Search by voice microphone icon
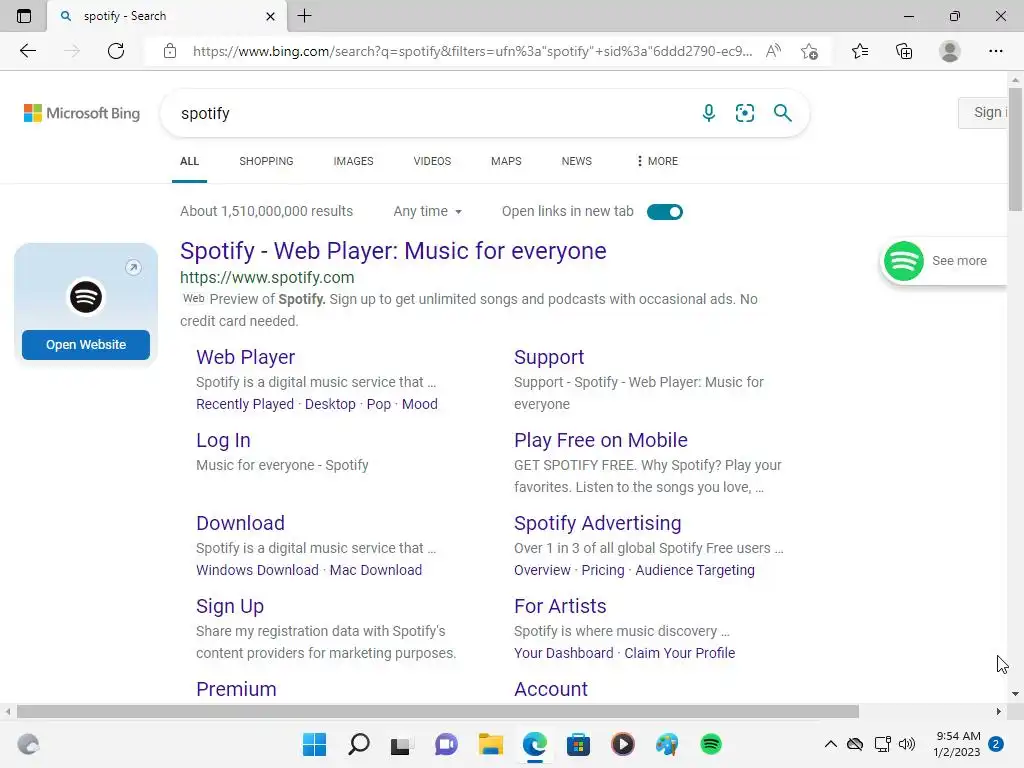 pos(709,113)
